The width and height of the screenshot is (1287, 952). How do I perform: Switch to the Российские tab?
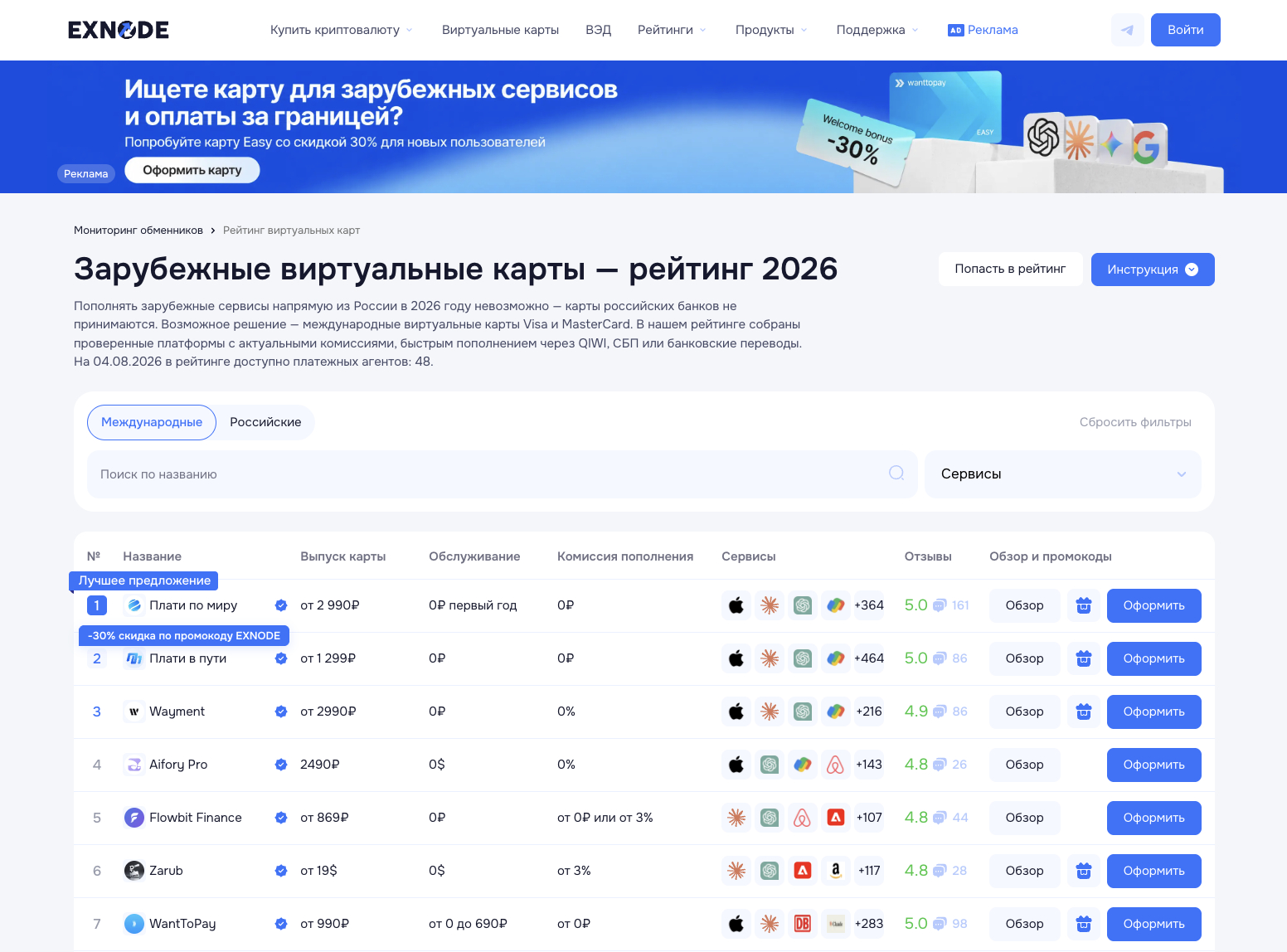265,422
